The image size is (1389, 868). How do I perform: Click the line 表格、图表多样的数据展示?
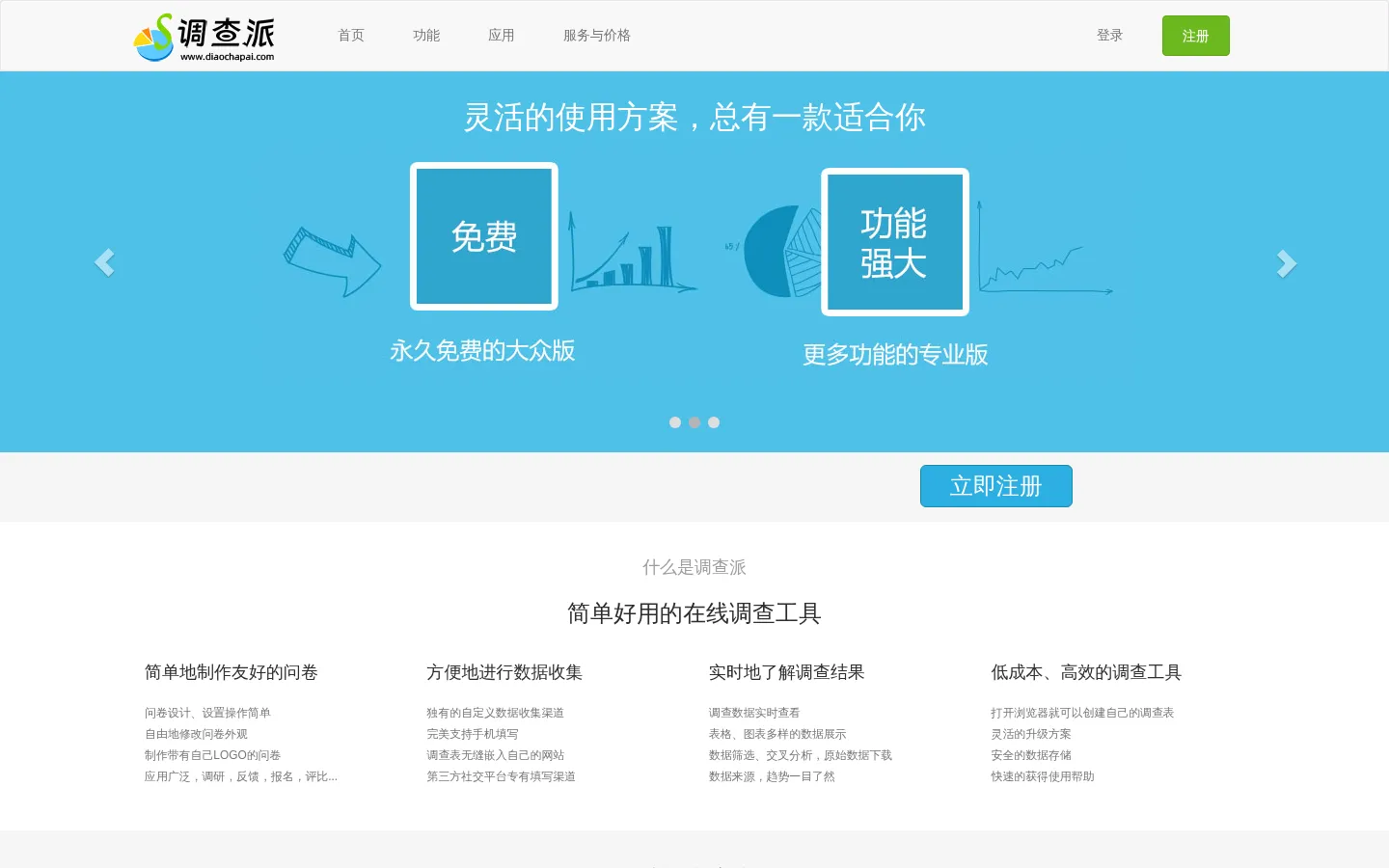pyautogui.click(x=777, y=734)
